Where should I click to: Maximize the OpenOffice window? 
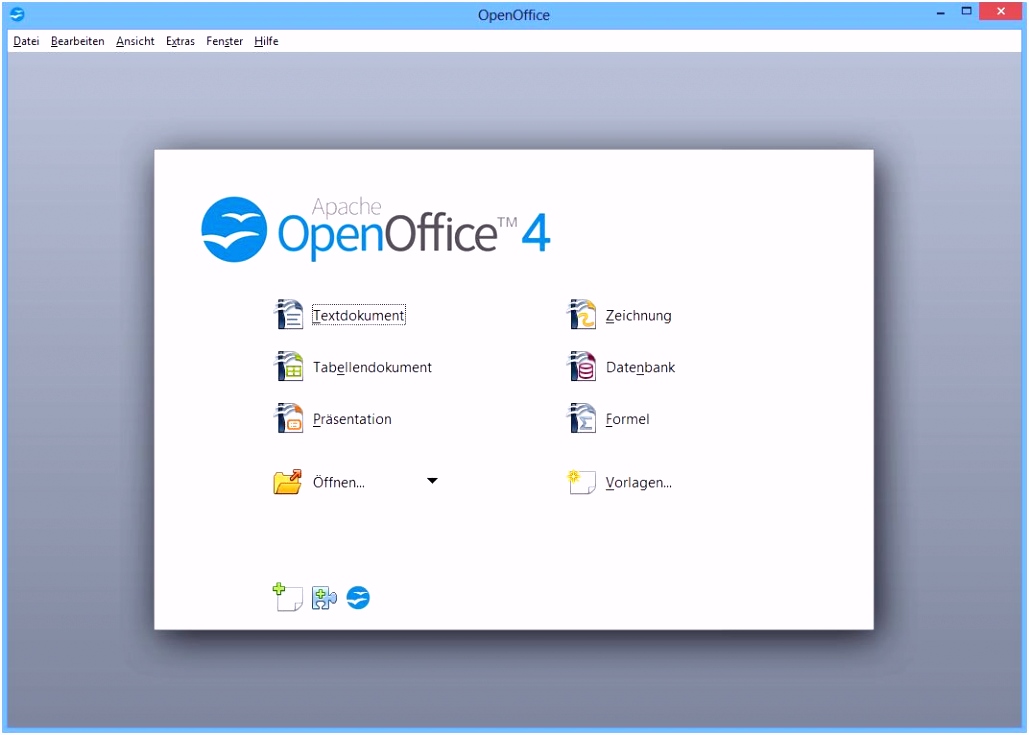coord(967,11)
